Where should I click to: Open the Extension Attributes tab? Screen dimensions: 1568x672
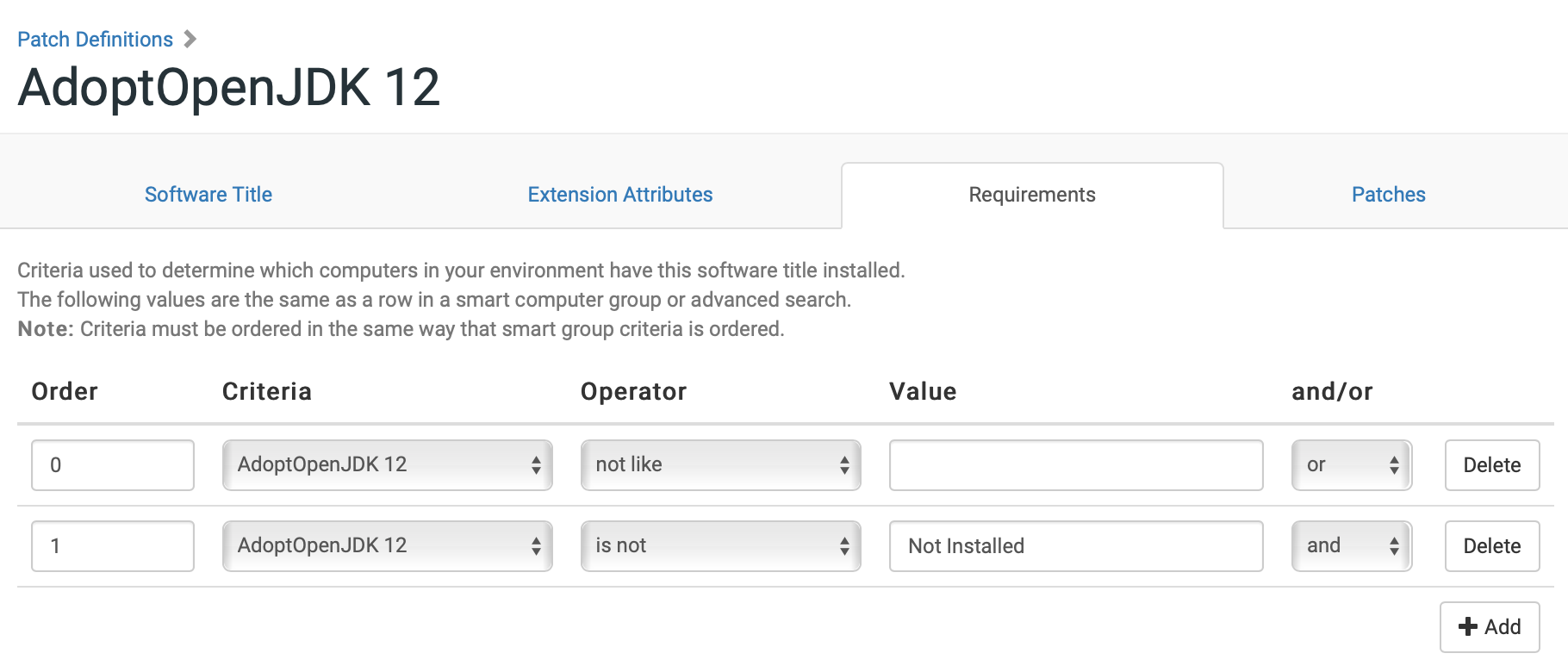620,195
